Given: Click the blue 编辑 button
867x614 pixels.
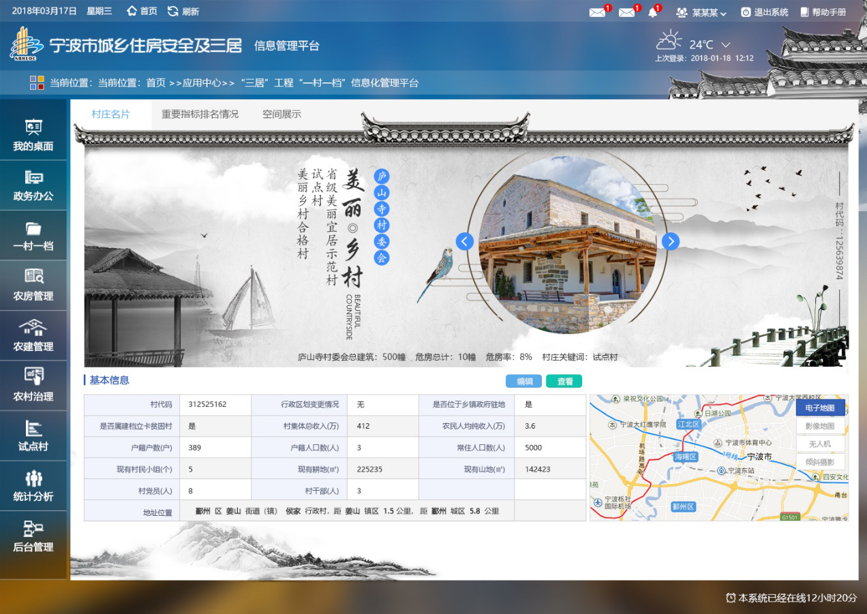Looking at the screenshot, I should pos(524,381).
